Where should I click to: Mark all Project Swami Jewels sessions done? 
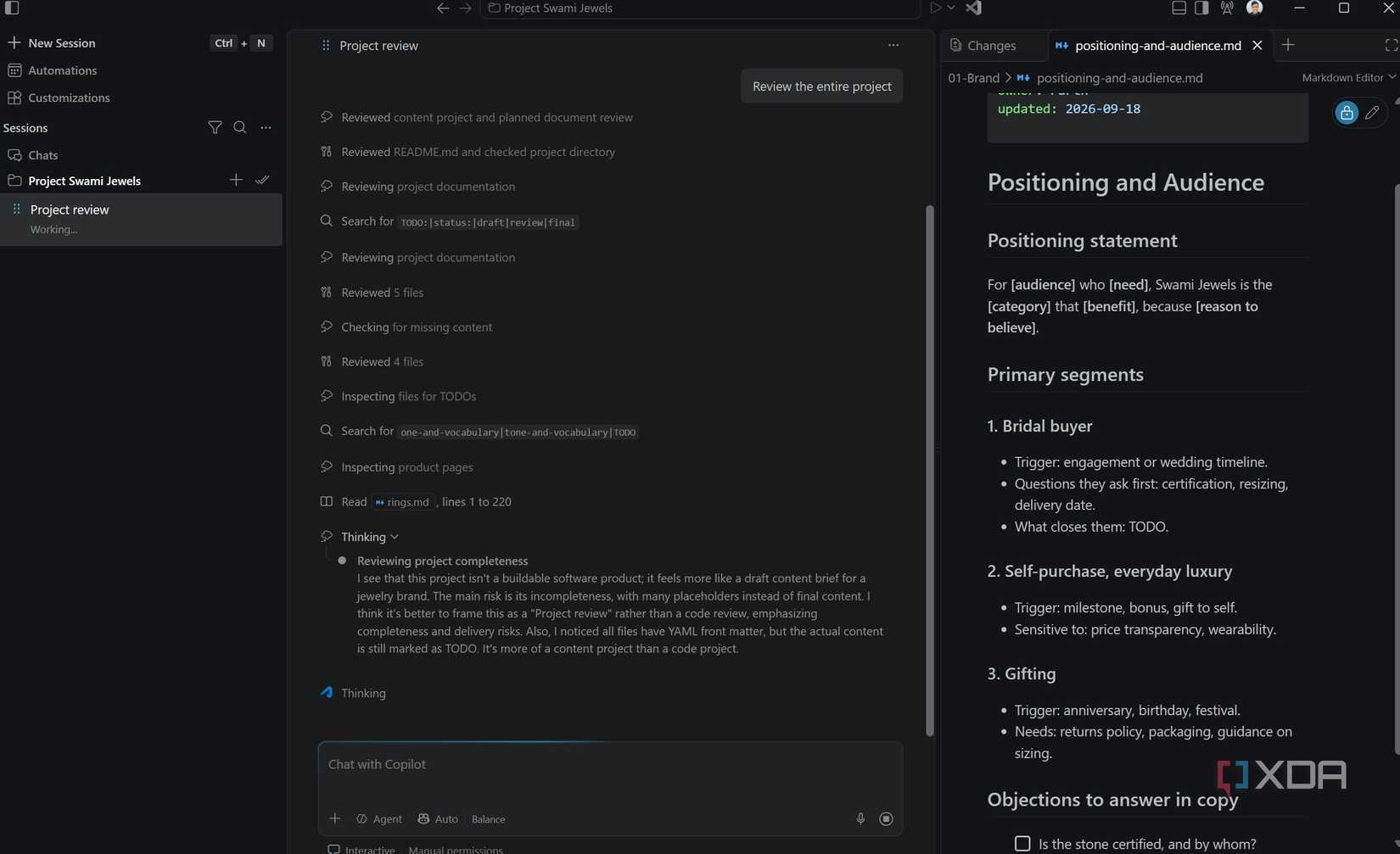tap(262, 180)
